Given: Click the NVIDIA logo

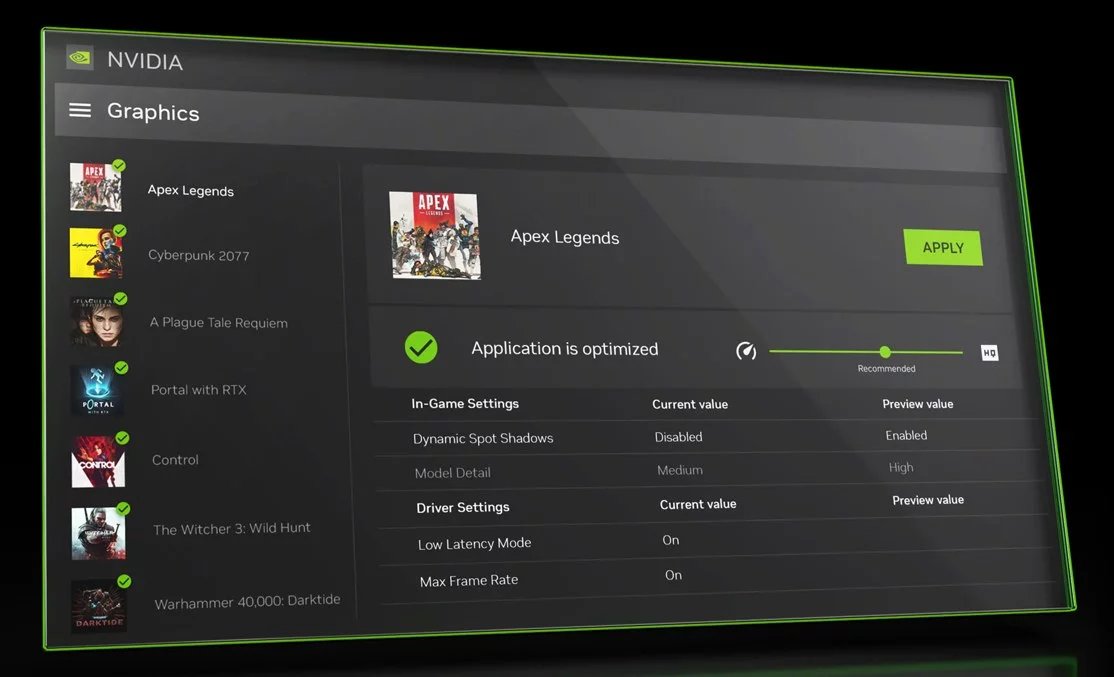Looking at the screenshot, I should click(79, 57).
